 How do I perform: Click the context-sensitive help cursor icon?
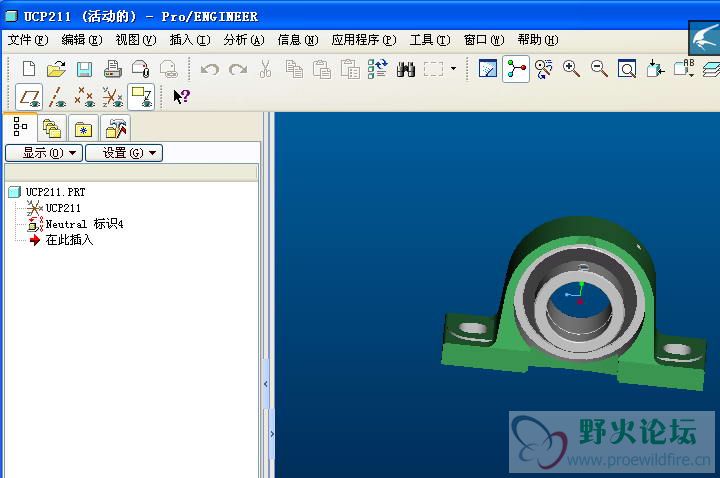pos(181,96)
